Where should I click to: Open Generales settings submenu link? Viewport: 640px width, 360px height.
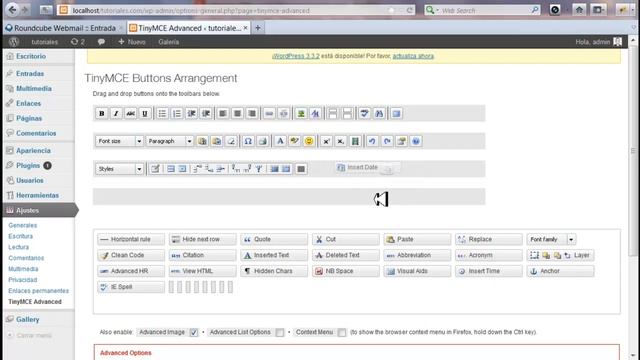[23, 225]
